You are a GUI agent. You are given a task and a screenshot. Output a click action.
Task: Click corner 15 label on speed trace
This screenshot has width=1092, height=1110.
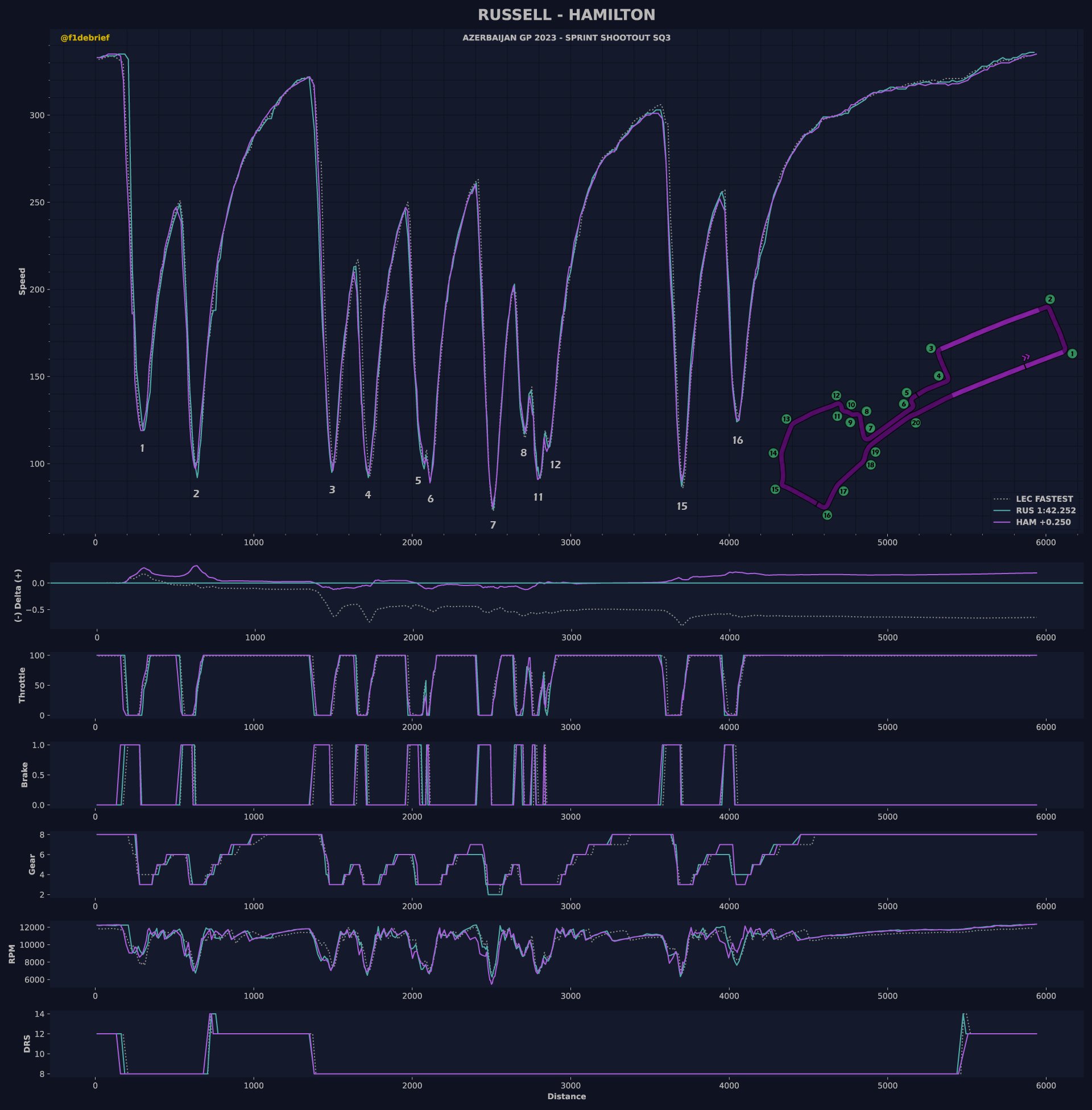tap(681, 506)
